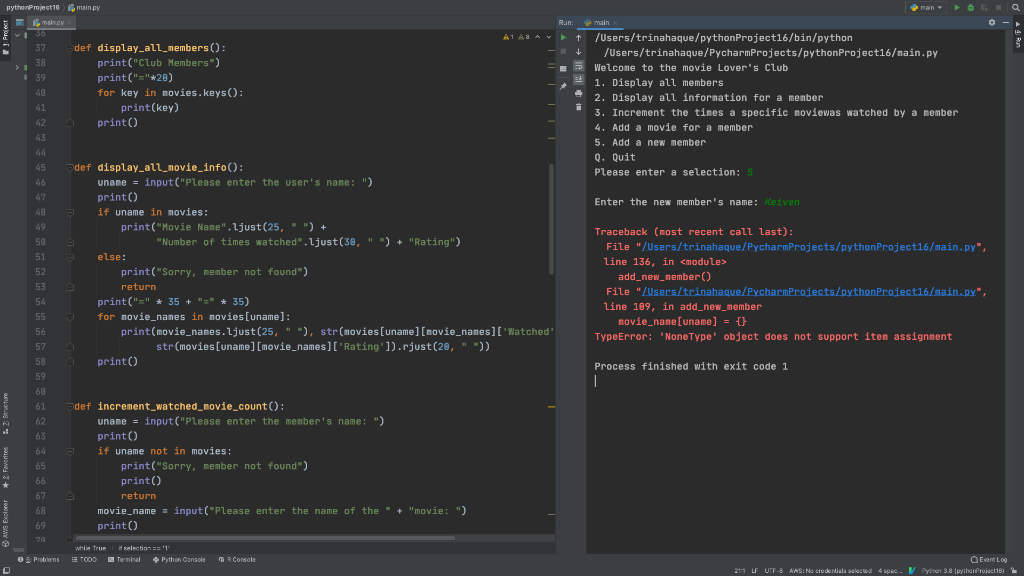This screenshot has width=1024, height=576.
Task: Open second main.py traceback link, line 109
Action: pos(808,292)
